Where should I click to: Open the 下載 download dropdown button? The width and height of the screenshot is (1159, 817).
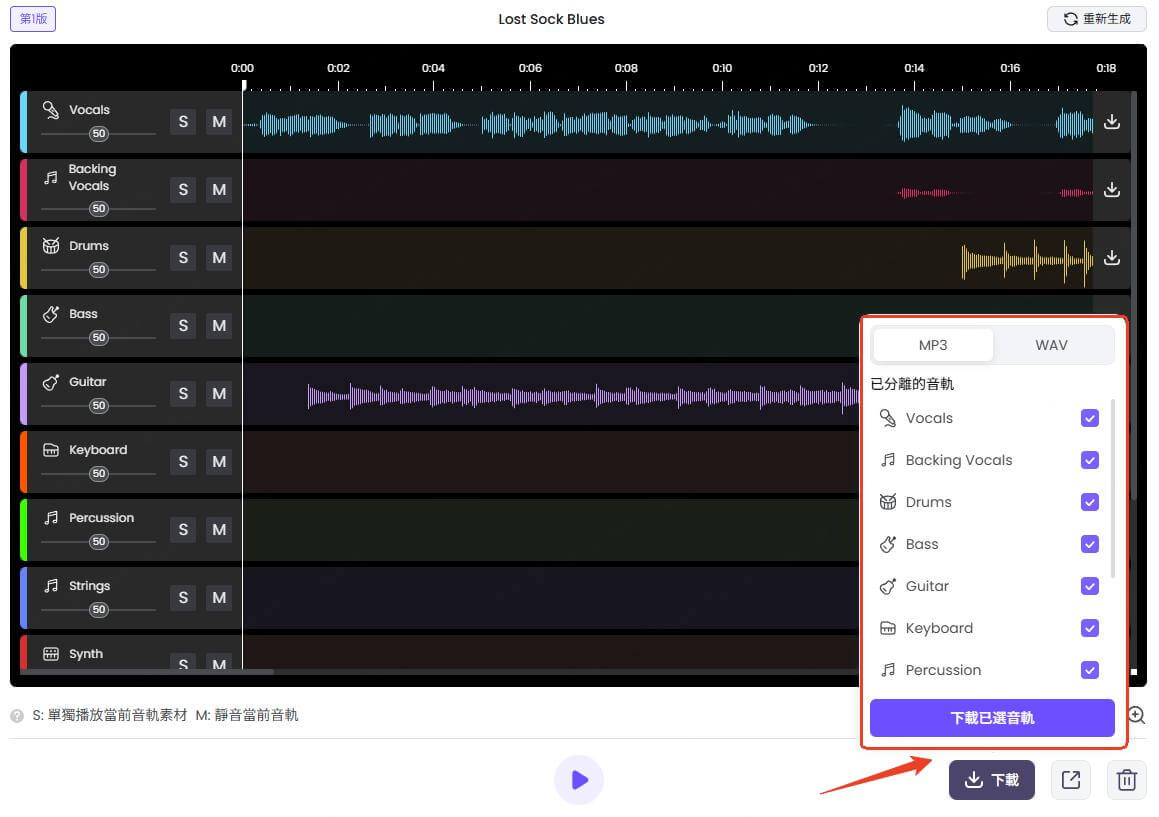[991, 780]
